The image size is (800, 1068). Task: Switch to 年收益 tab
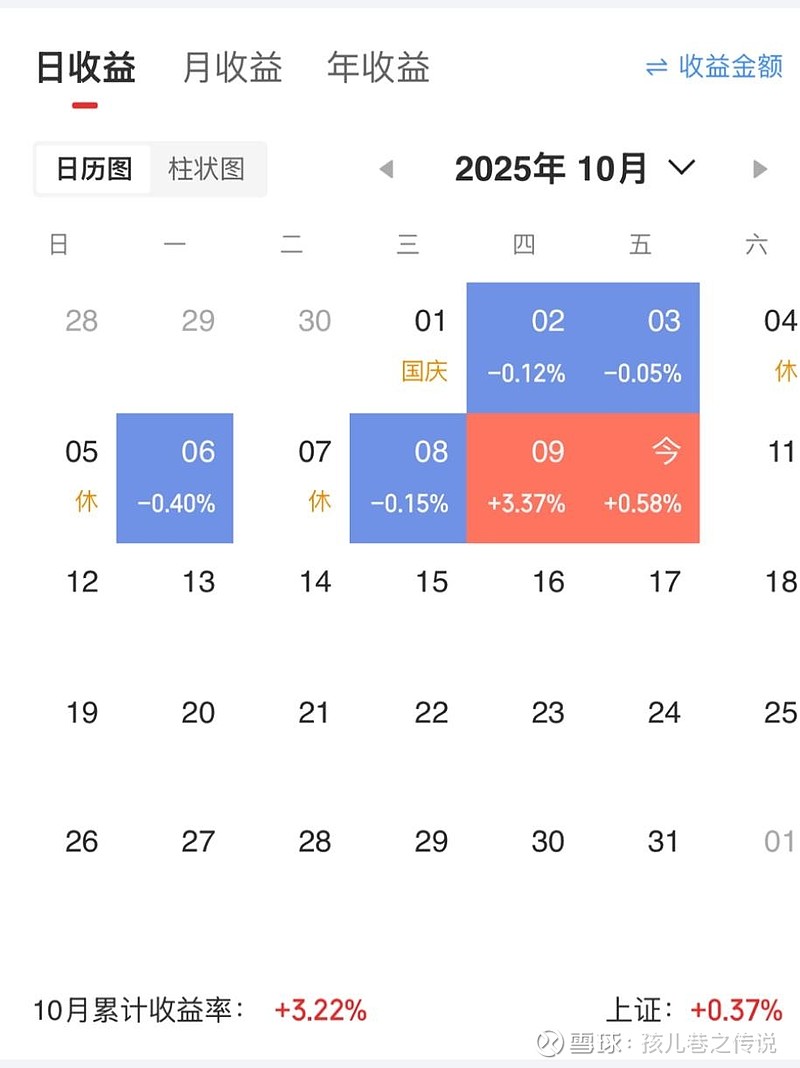378,68
